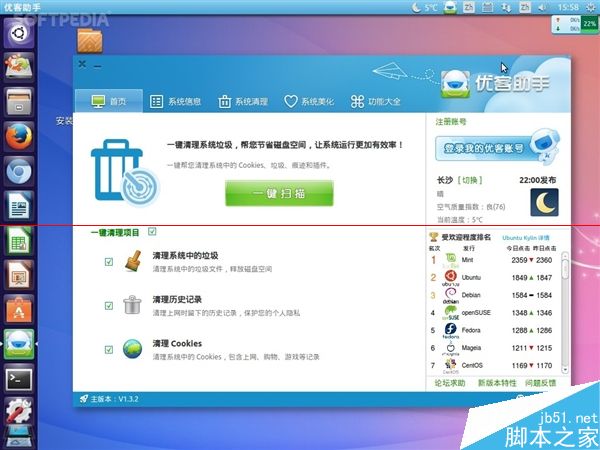
Task: Start the 一键扫描 scan button
Action: [x=279, y=193]
